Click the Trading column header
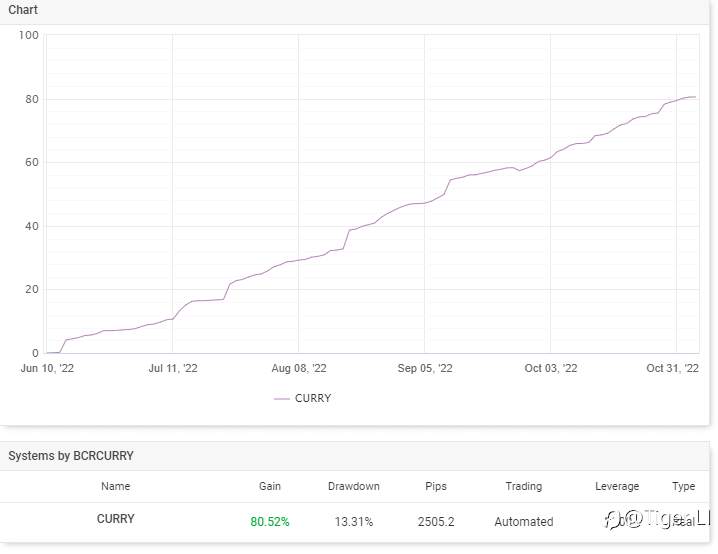The height and width of the screenshot is (554, 718). [x=523, y=486]
